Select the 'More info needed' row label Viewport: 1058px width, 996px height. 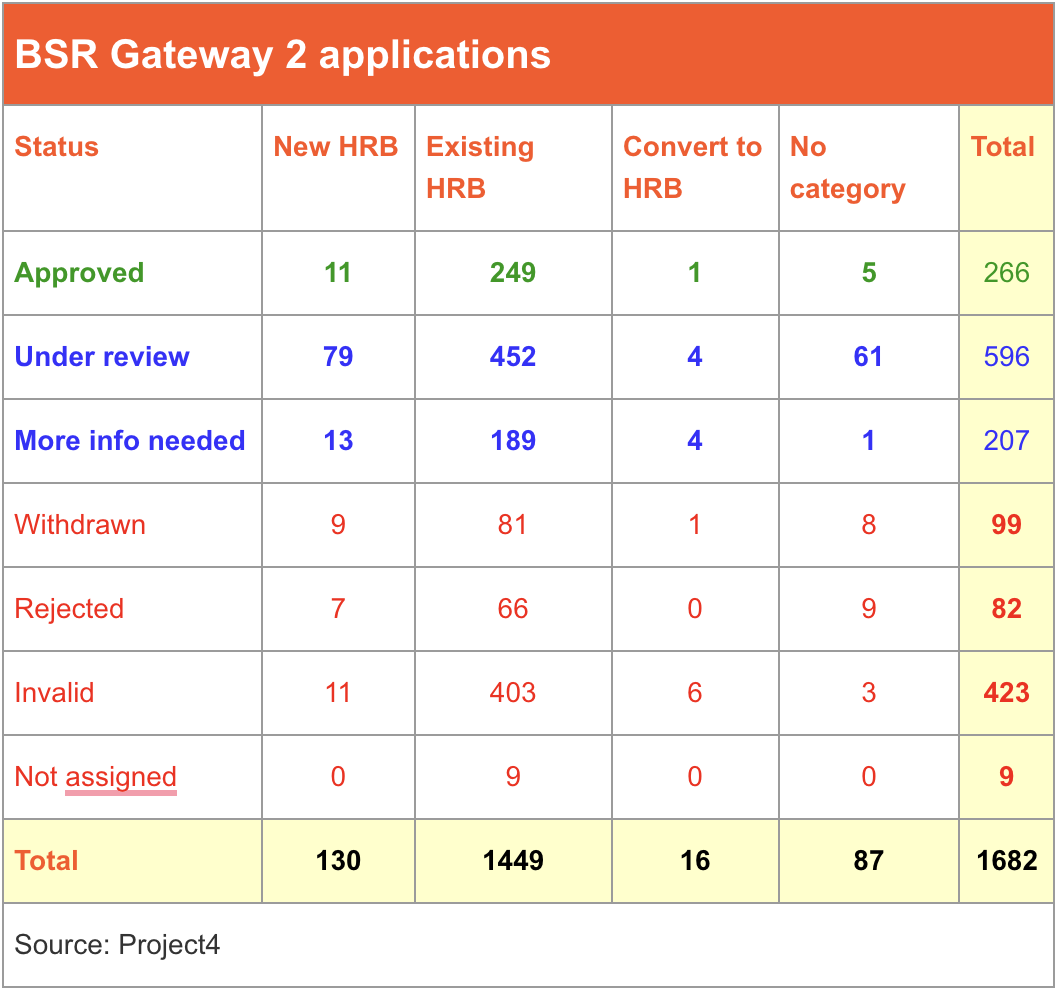[130, 441]
